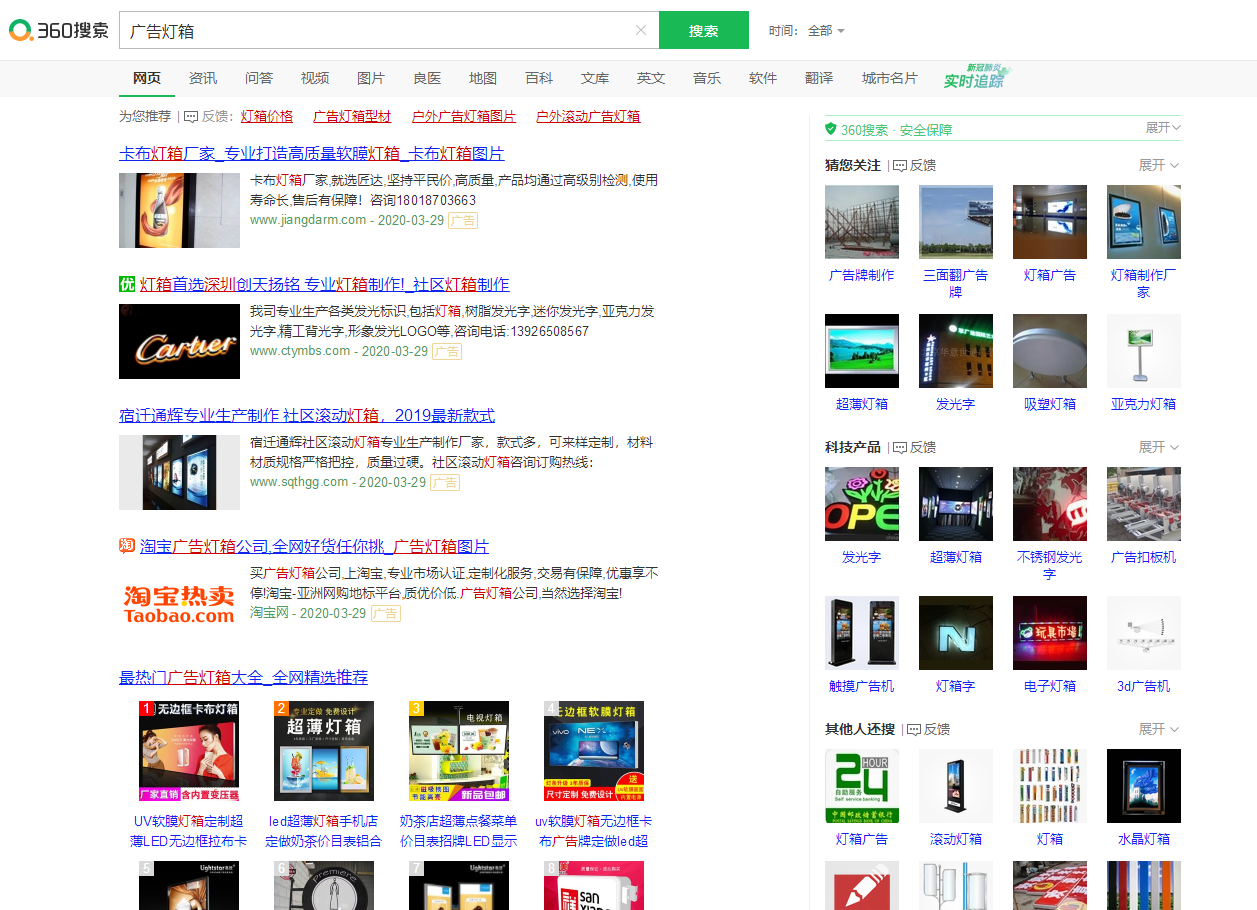Click the 灯箱价格 suggestion link
The height and width of the screenshot is (910, 1257).
(267, 116)
